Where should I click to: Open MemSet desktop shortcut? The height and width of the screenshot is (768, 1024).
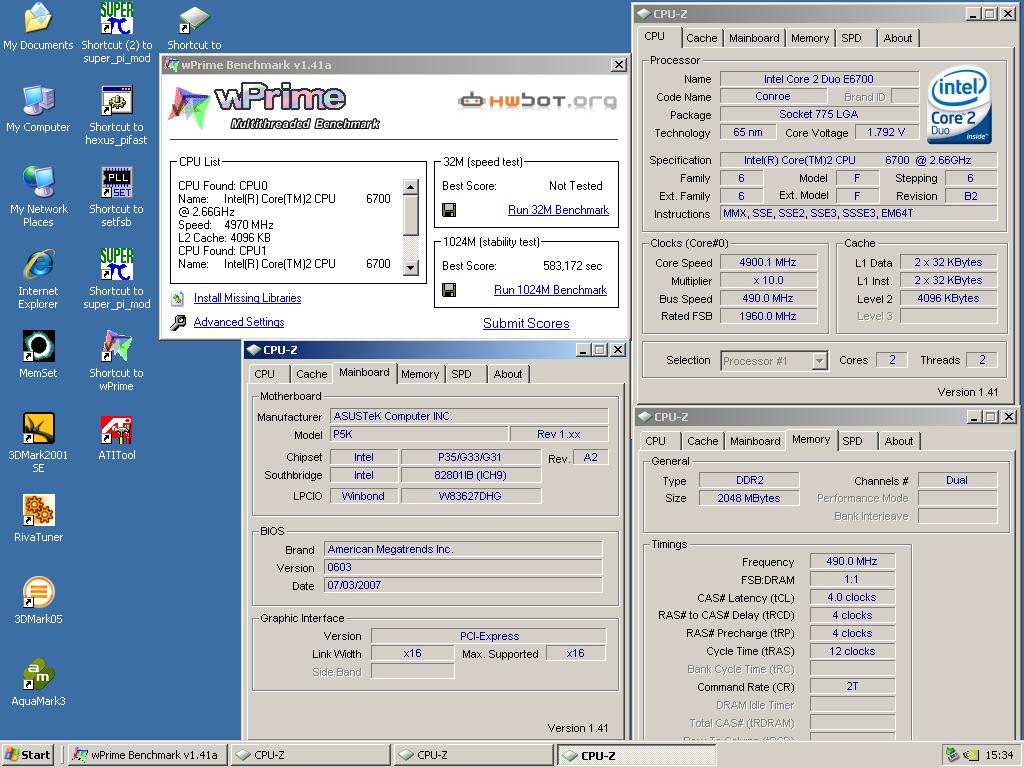point(38,355)
